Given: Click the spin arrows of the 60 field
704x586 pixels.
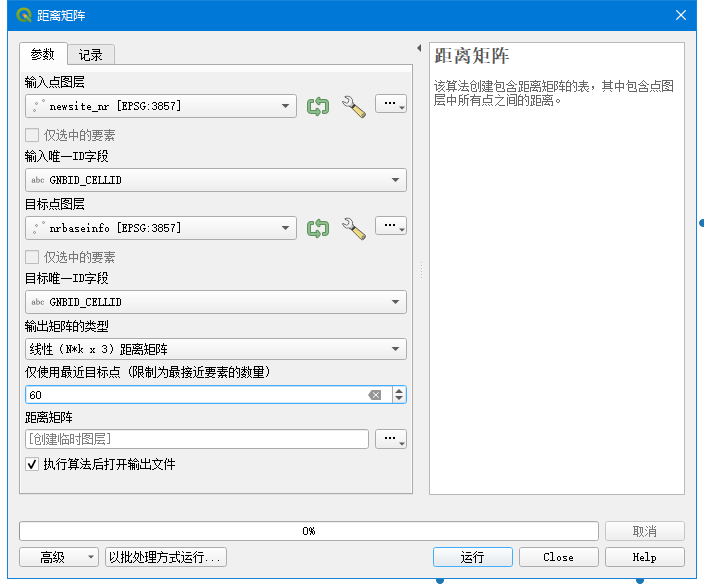Looking at the screenshot, I should [x=399, y=395].
